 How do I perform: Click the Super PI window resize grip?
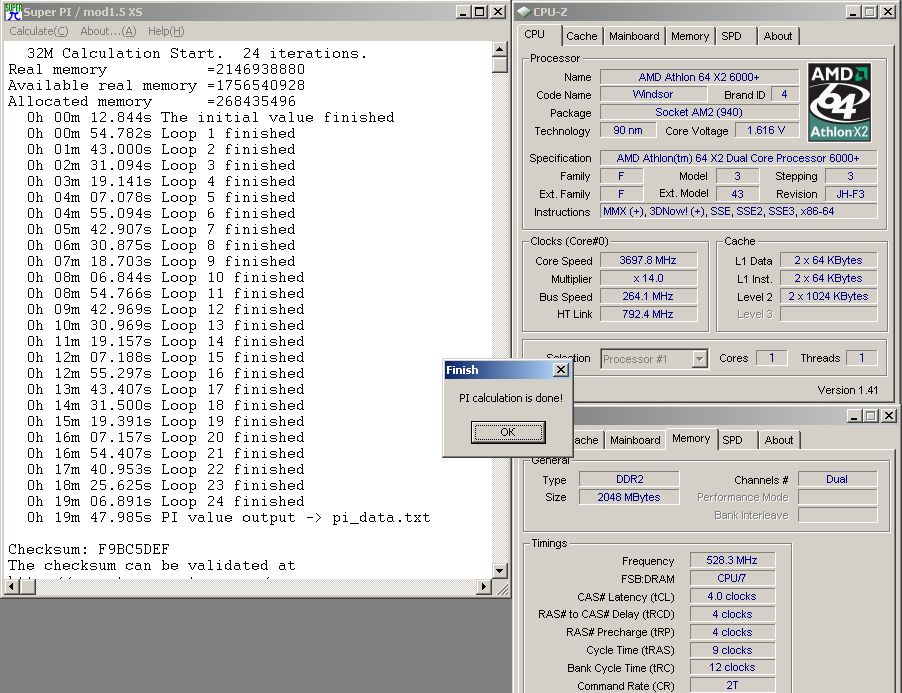pos(502,588)
